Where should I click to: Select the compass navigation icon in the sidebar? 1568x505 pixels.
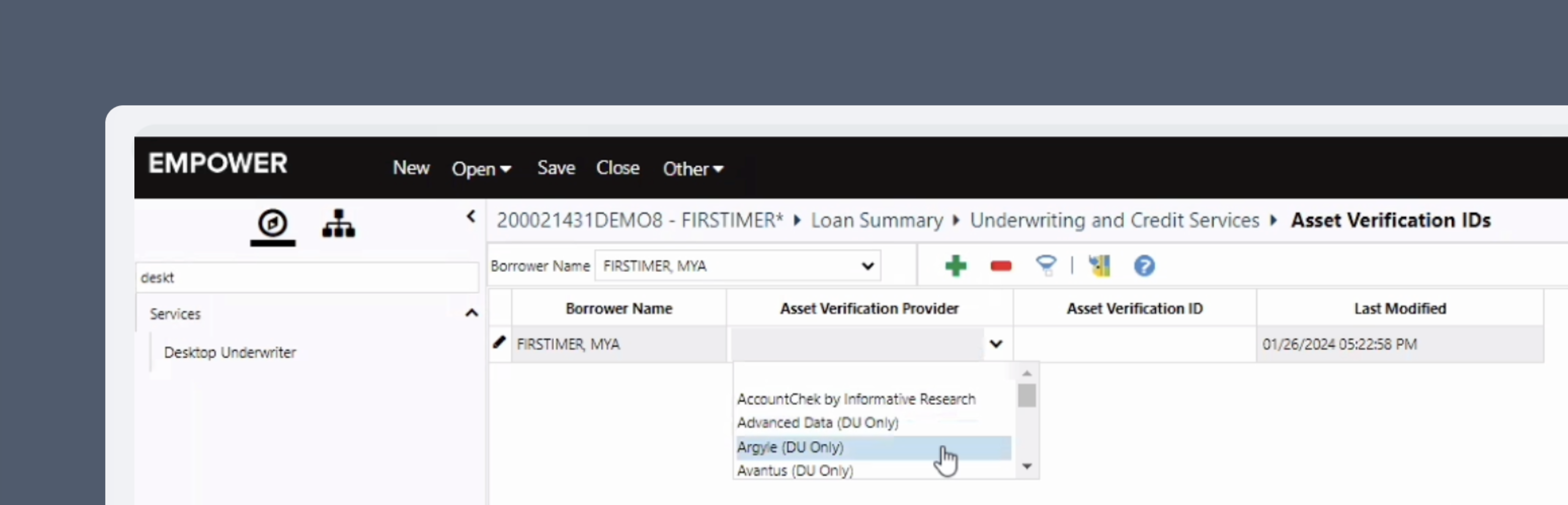(x=272, y=225)
